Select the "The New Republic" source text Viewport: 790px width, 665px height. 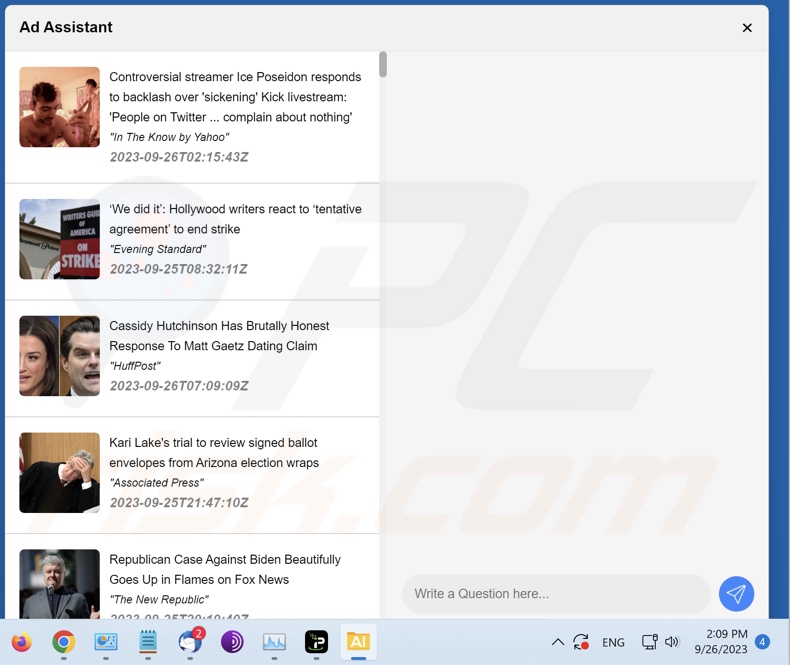[159, 600]
